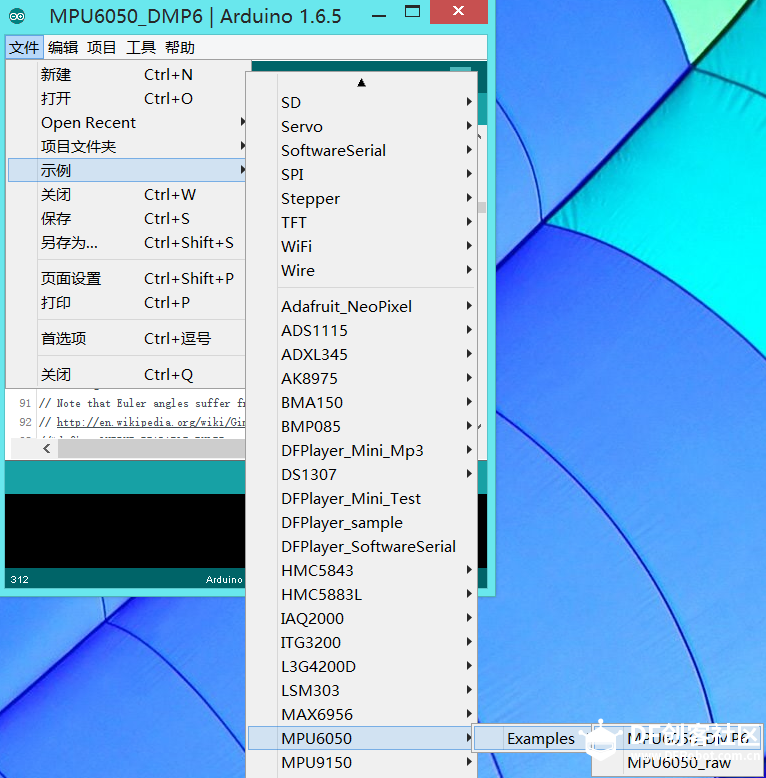Open the 帮助 menu
The image size is (766, 778).
coord(180,48)
